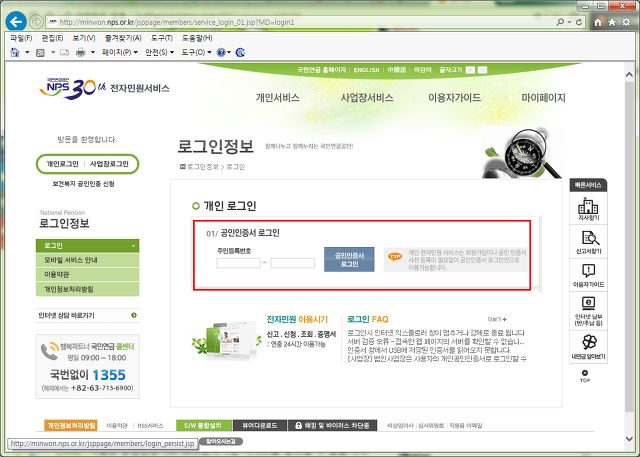Click the 국민연금 홈페이지 top link
Viewport: 640px width, 457px height.
pos(322,70)
